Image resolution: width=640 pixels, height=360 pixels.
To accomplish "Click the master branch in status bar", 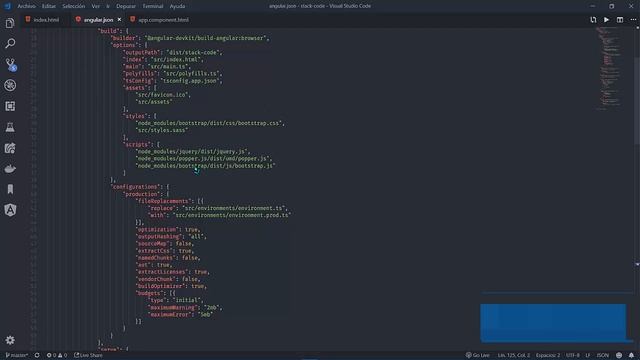I will pos(16,355).
